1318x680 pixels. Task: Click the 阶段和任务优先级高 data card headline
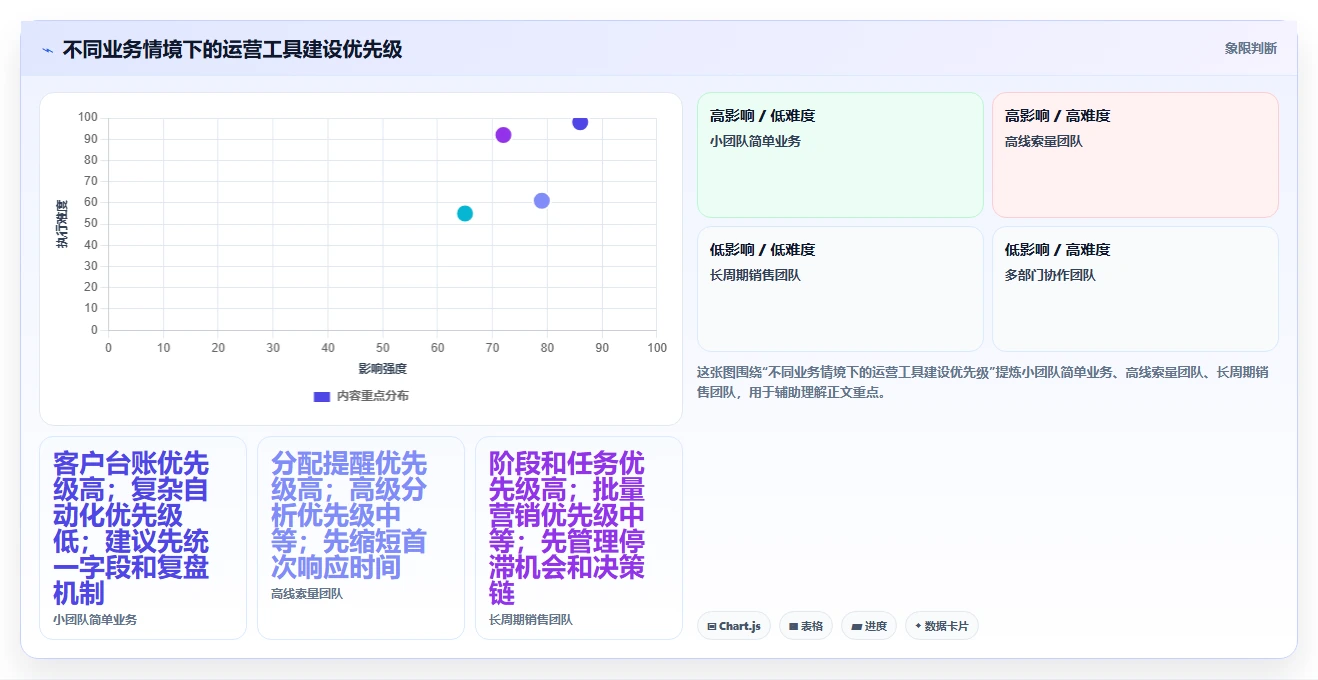pos(567,528)
